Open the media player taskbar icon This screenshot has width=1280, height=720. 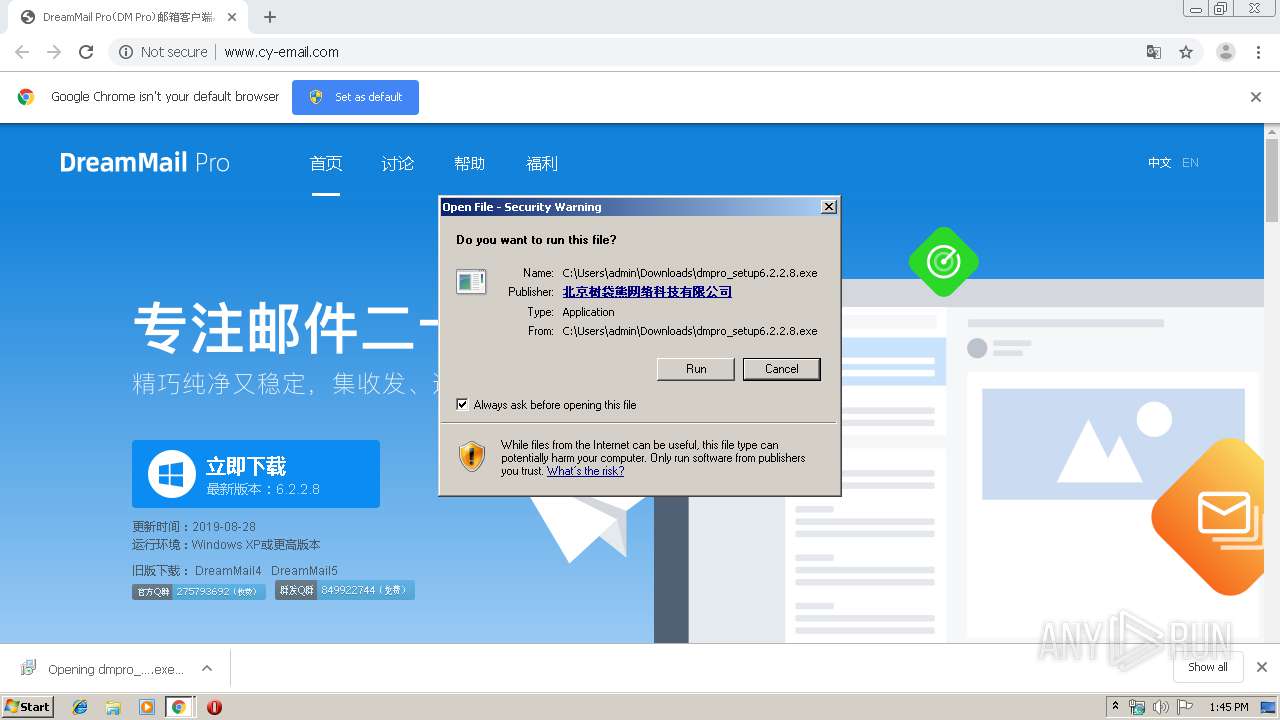pos(147,707)
